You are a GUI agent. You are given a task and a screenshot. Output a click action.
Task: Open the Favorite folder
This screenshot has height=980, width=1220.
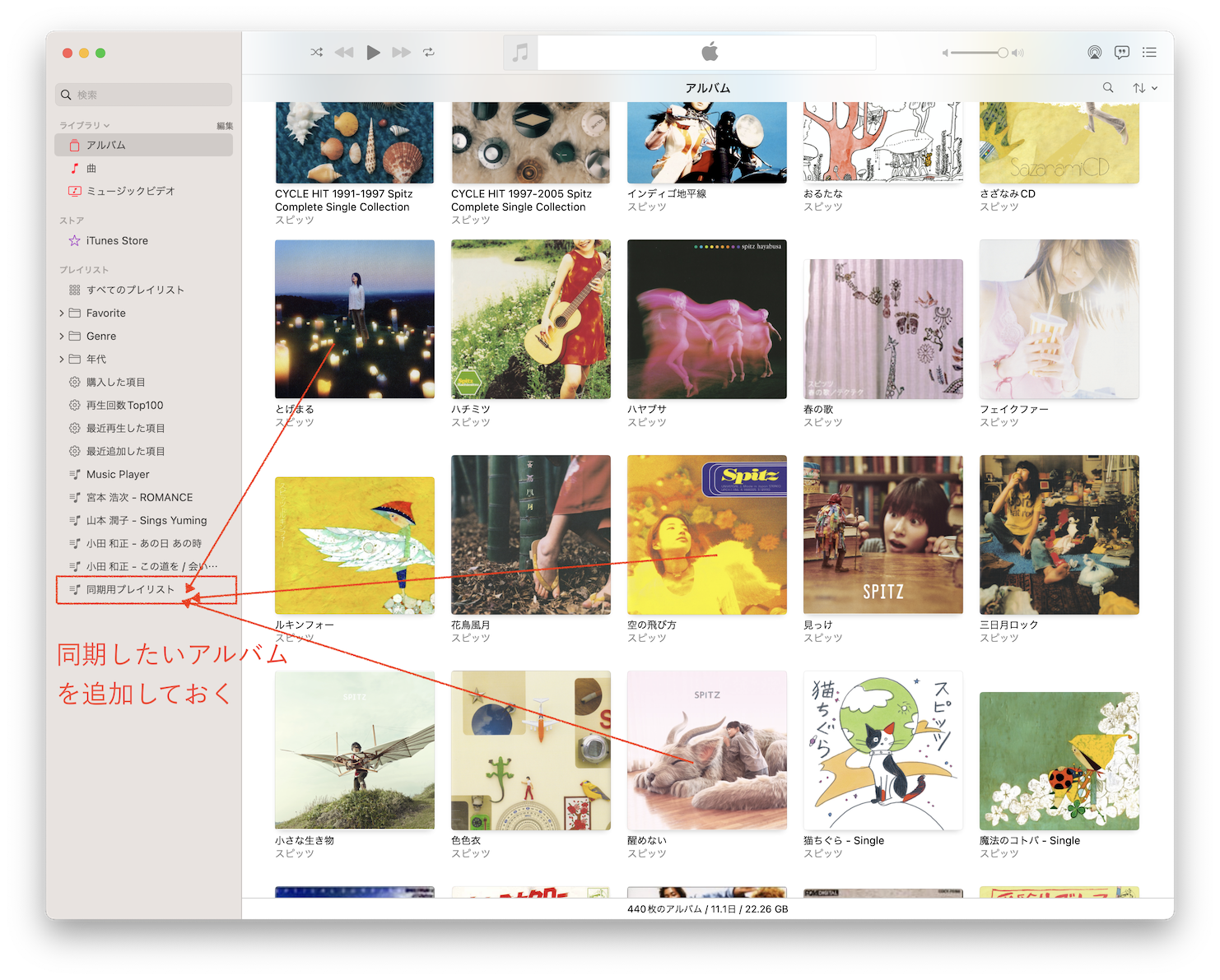(106, 314)
